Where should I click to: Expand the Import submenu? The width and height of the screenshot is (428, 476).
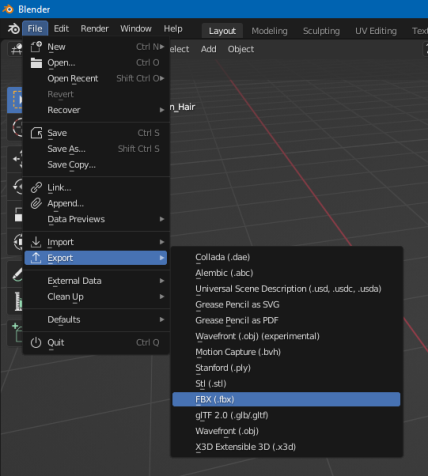point(96,242)
